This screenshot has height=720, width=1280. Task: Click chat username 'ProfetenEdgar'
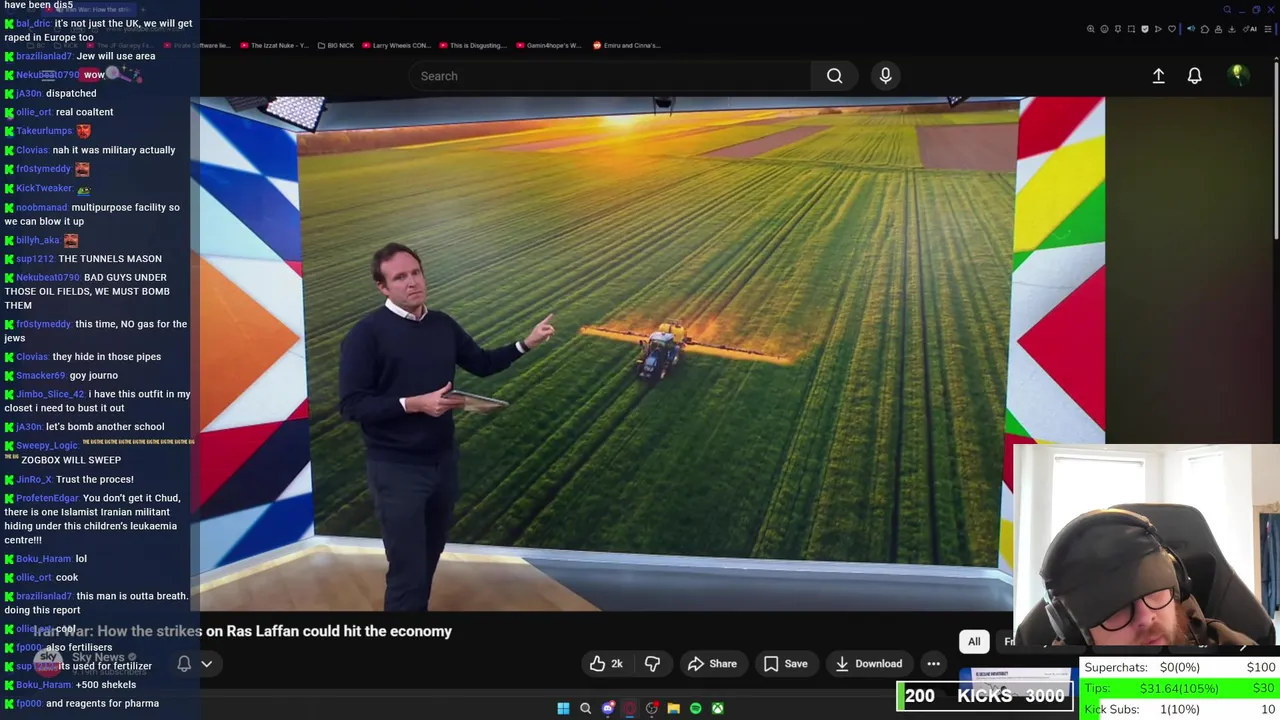click(47, 498)
